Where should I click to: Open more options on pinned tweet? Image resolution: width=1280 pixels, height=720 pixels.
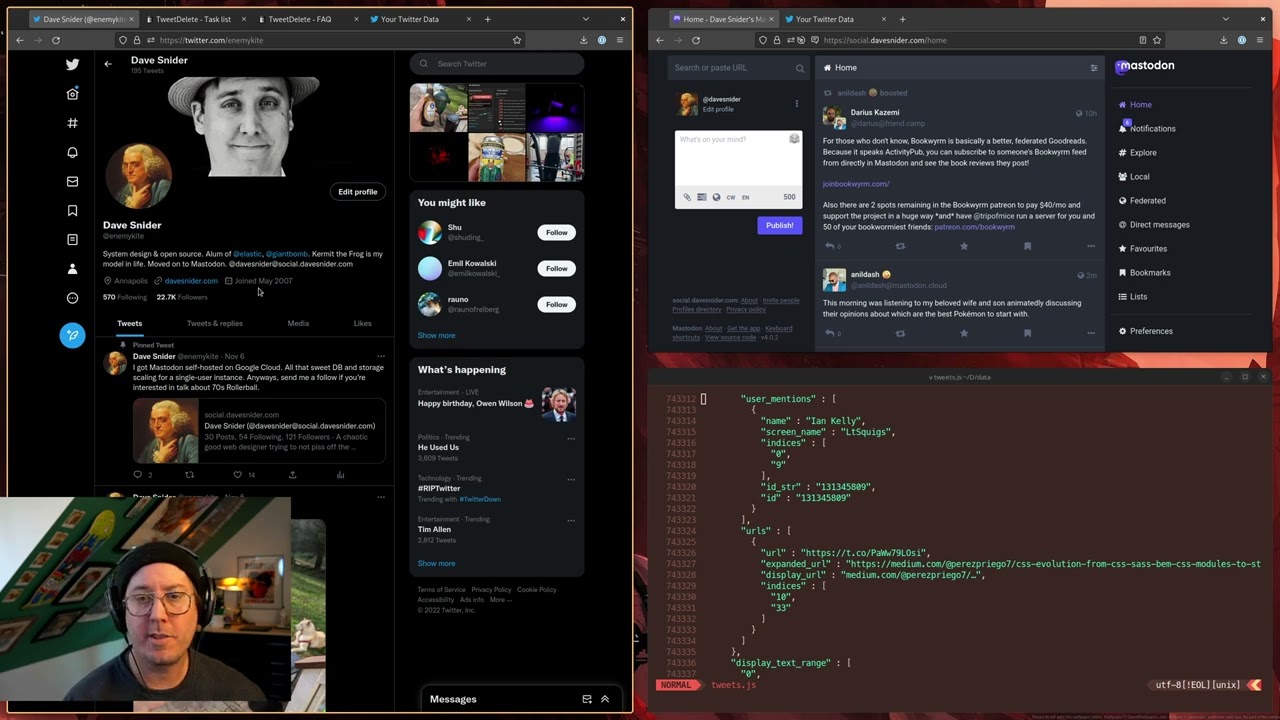[x=381, y=356]
